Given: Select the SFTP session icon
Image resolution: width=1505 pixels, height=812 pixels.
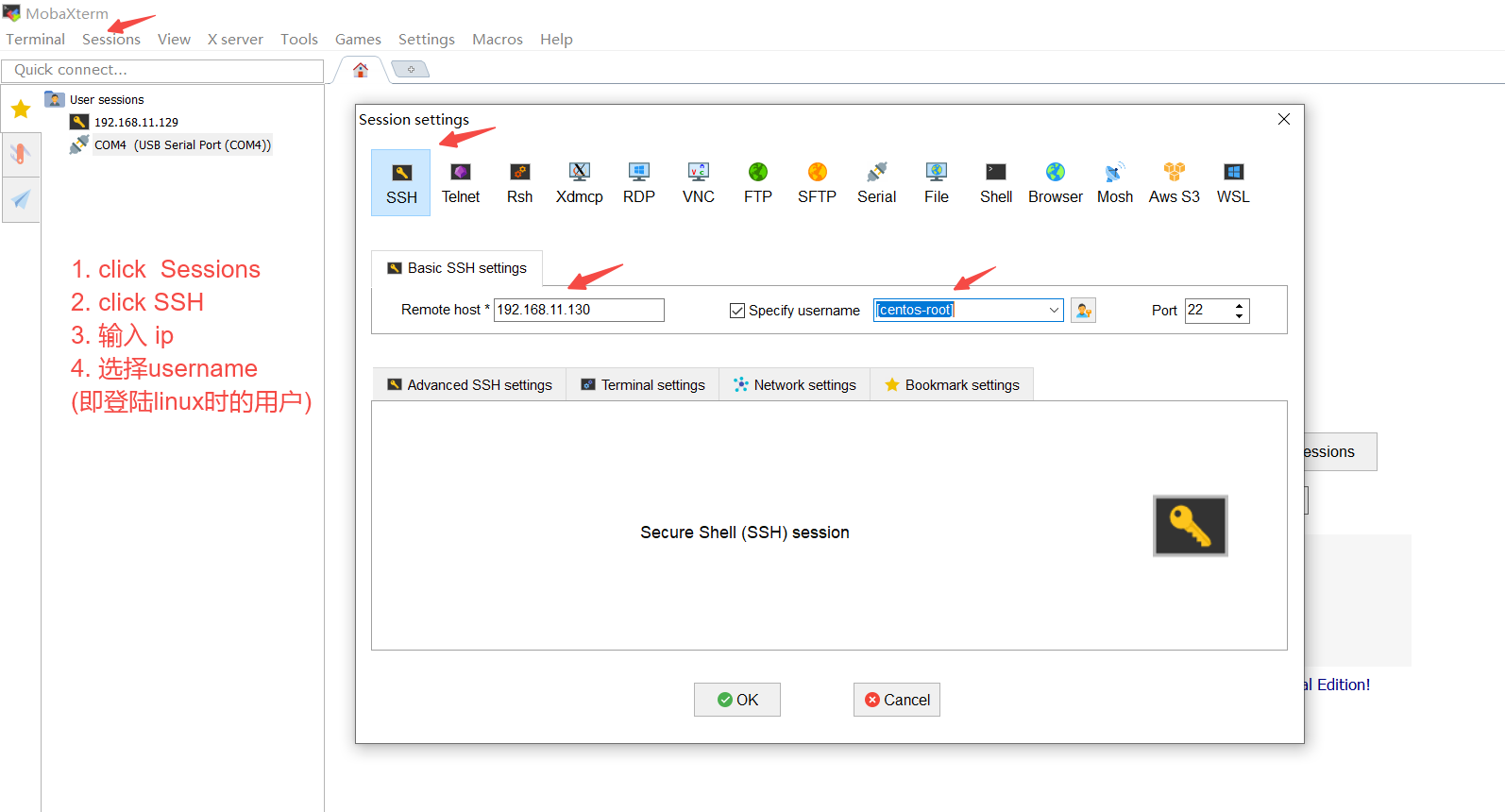Looking at the screenshot, I should click(x=818, y=183).
